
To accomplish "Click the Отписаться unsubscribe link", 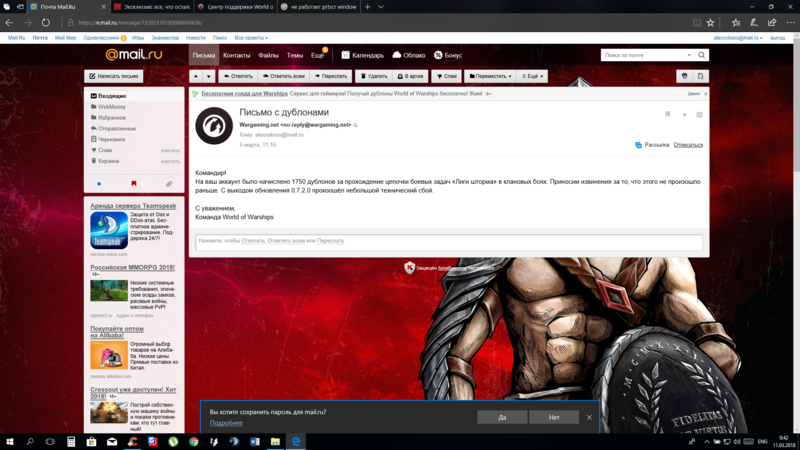I will tap(688, 145).
